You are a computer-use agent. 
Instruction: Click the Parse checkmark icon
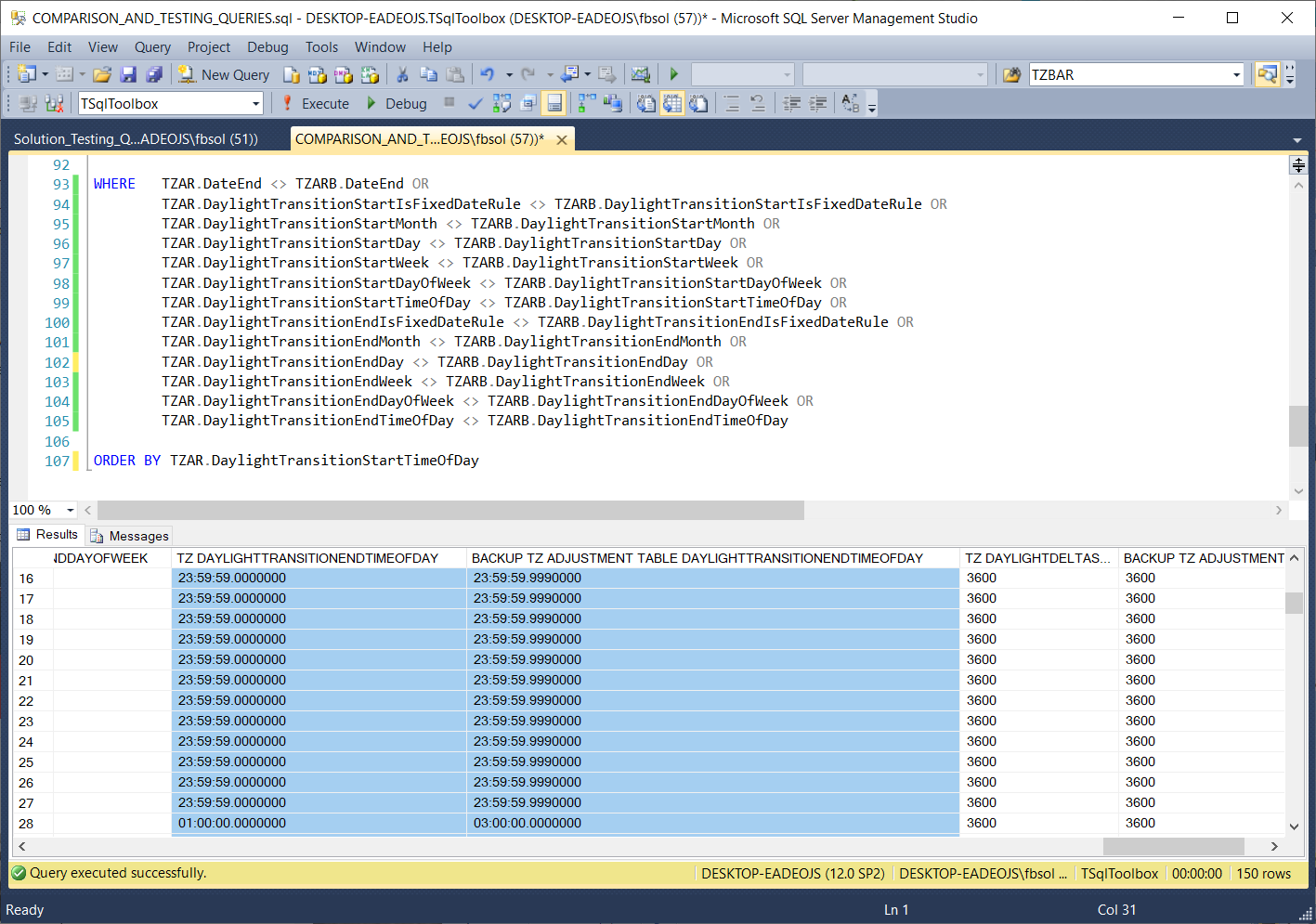point(476,104)
